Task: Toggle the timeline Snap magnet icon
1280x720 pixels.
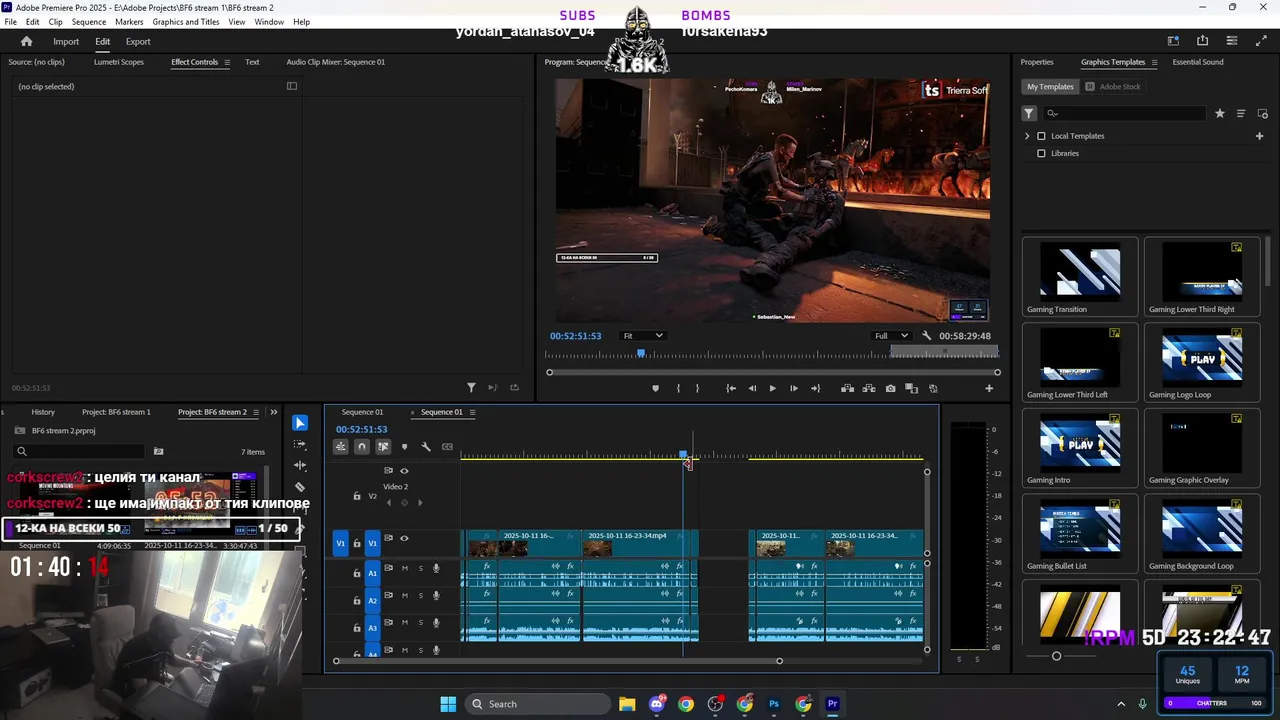Action: point(362,447)
